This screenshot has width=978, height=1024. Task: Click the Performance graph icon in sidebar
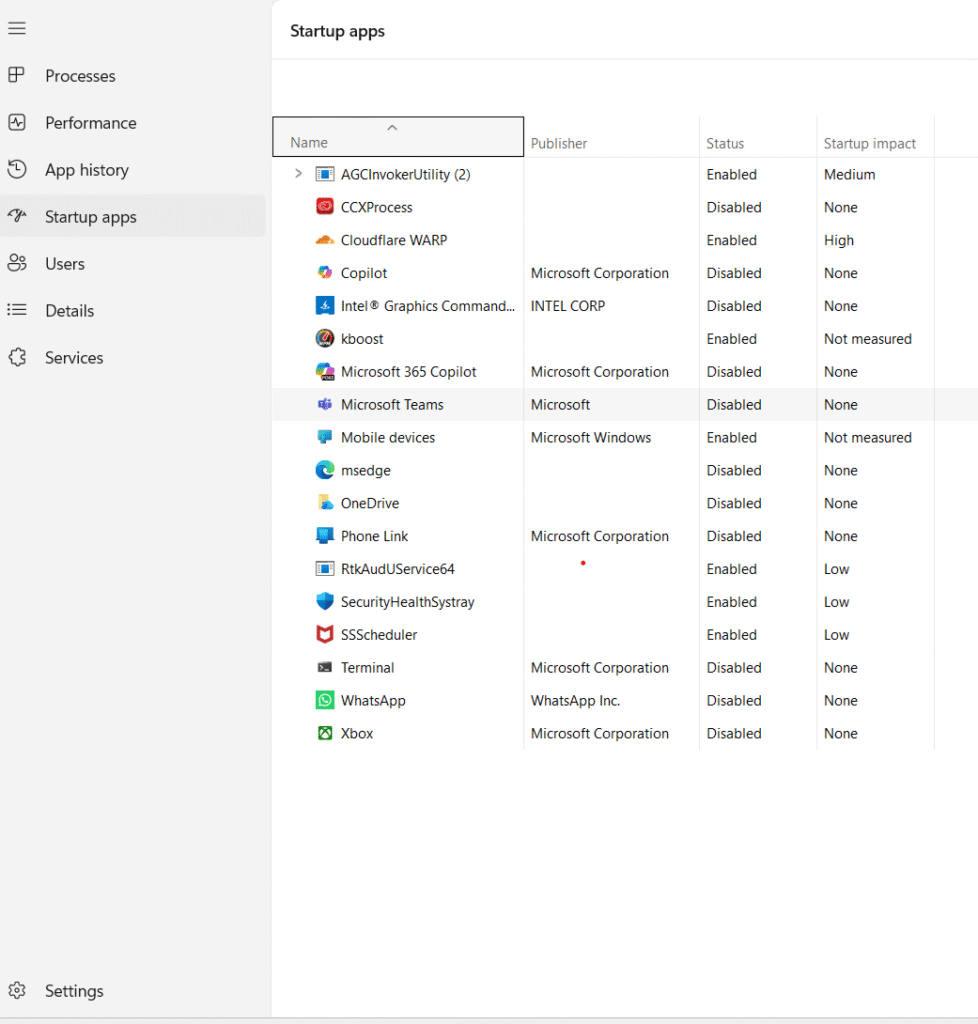[x=17, y=122]
